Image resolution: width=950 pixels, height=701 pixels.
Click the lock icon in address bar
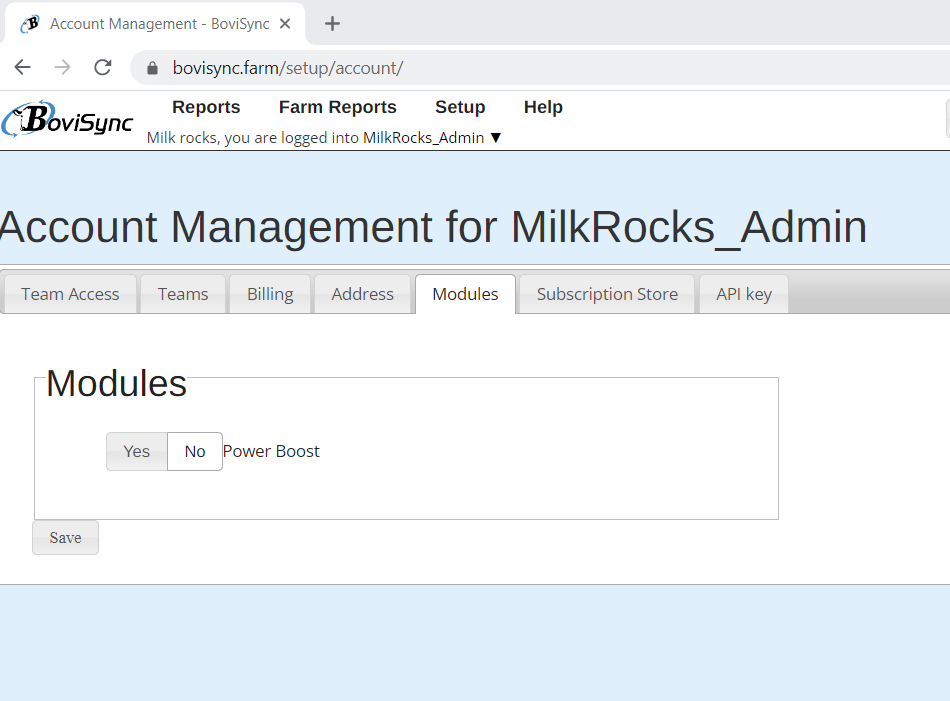pyautogui.click(x=153, y=68)
